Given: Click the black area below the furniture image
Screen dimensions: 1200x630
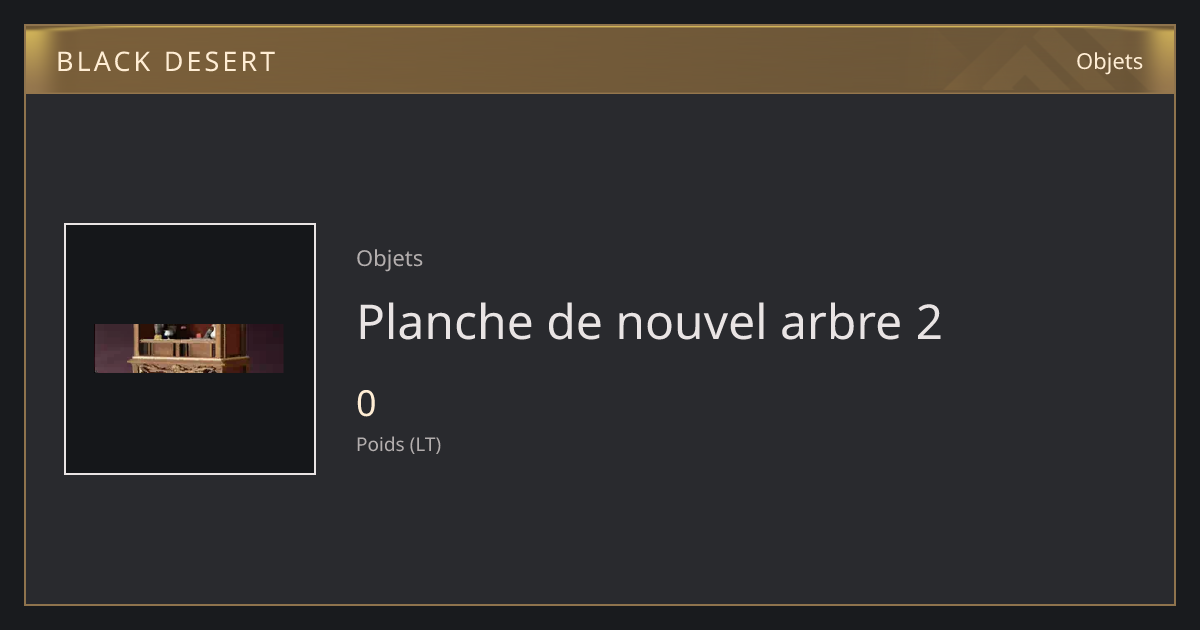Looking at the screenshot, I should [x=190, y=423].
